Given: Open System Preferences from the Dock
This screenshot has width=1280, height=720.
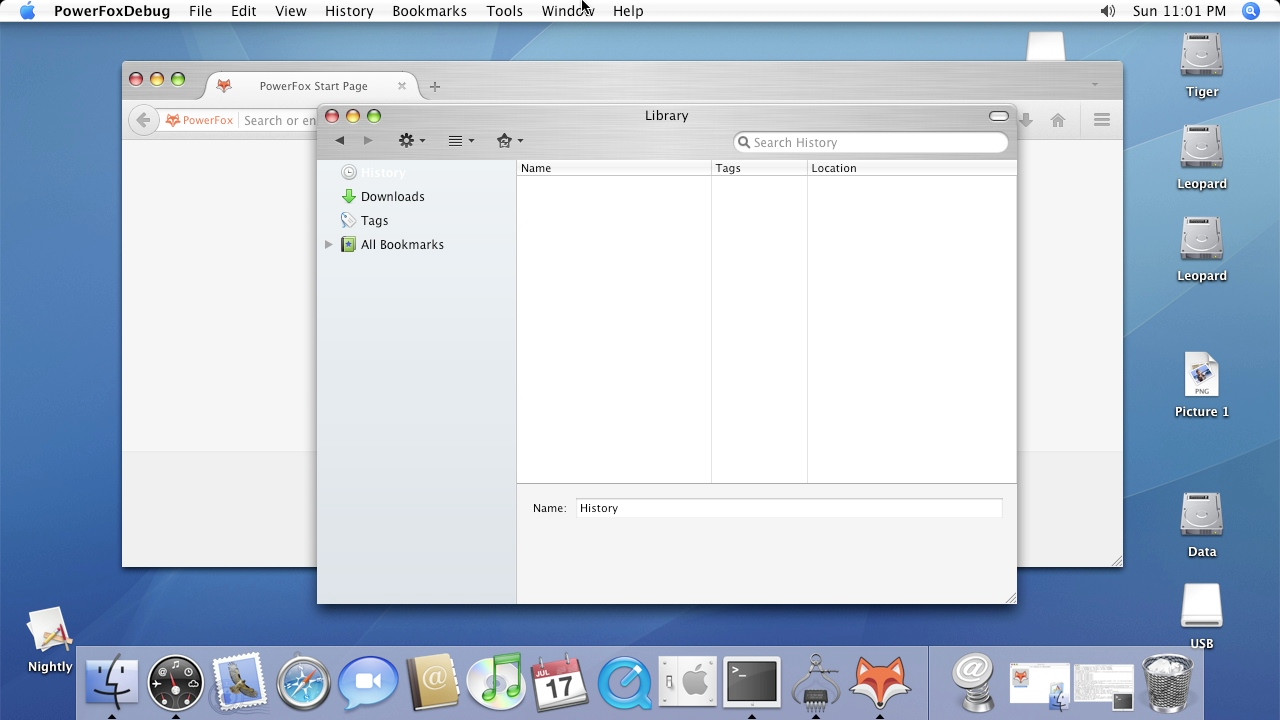Looking at the screenshot, I should [688, 682].
